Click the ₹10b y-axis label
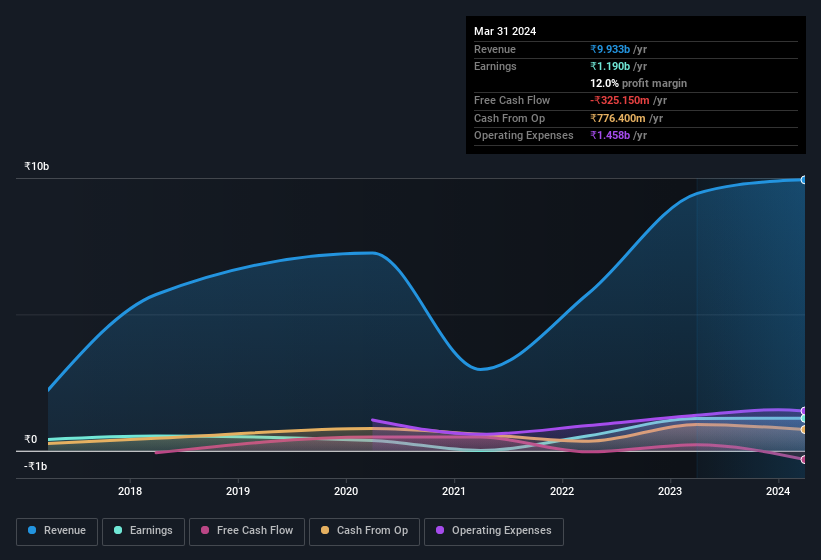 [x=37, y=166]
